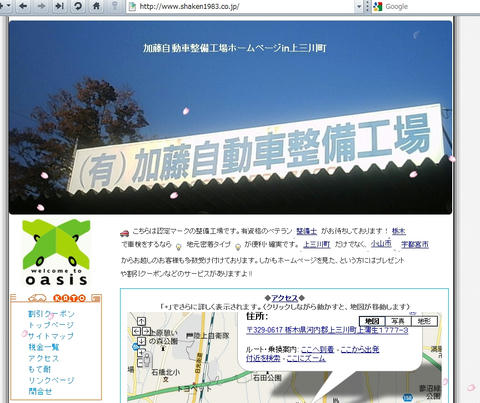
Task: Click the garage sign header photo
Action: tap(230, 117)
